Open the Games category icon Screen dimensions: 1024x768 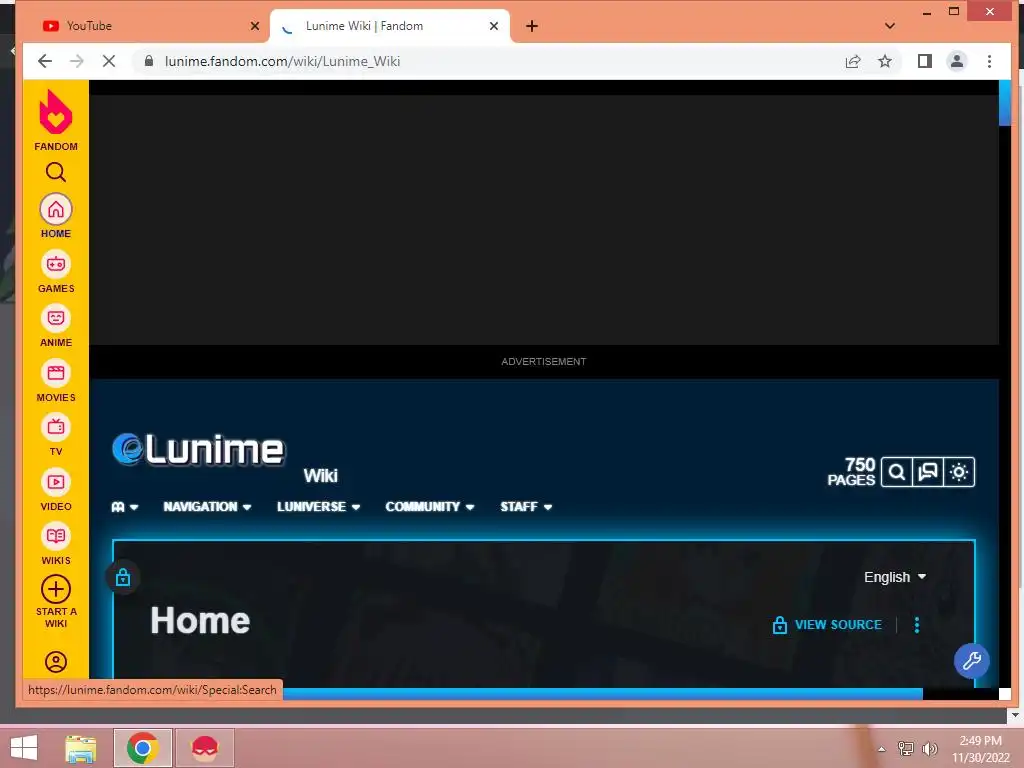(x=56, y=264)
